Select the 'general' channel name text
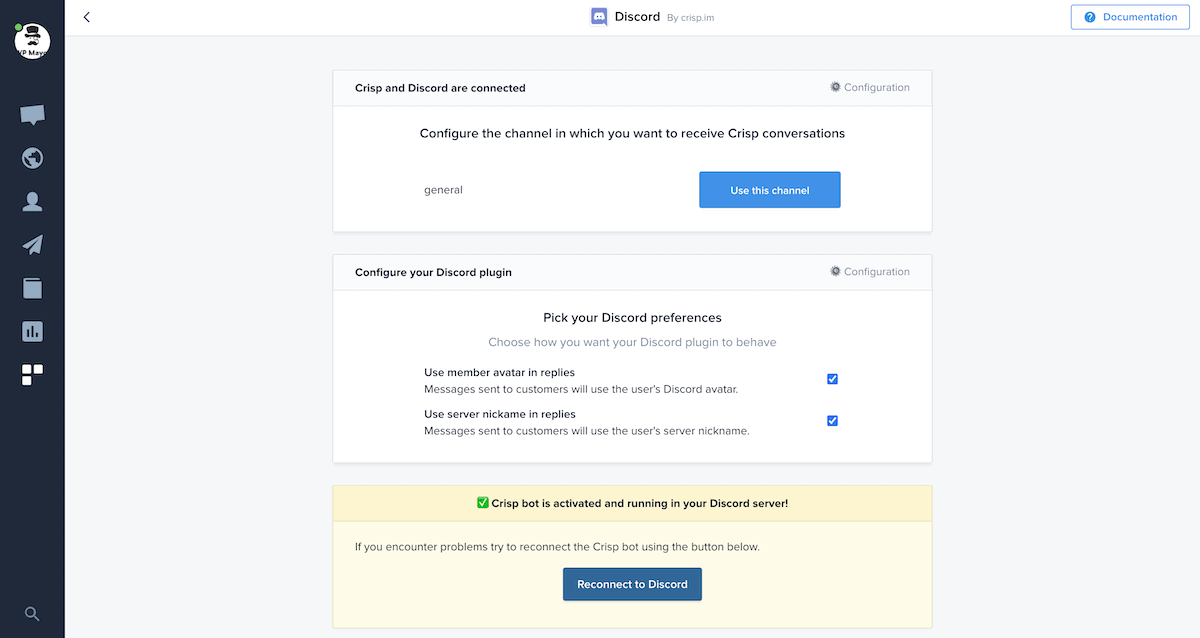 [x=443, y=189]
